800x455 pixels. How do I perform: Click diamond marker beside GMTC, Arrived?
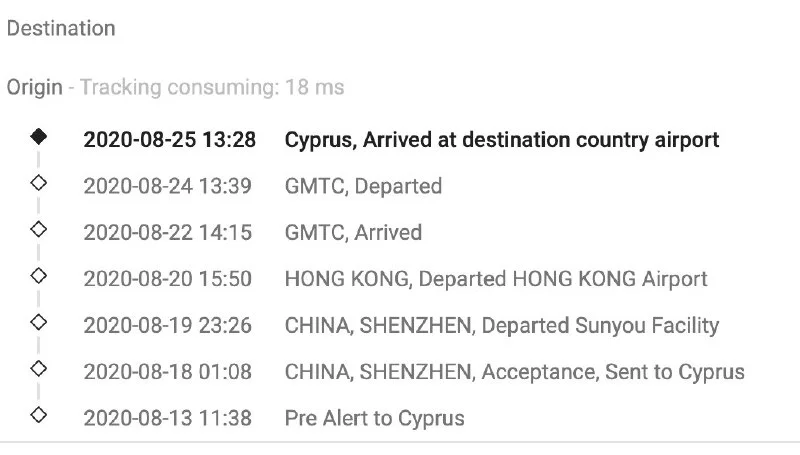point(39,229)
